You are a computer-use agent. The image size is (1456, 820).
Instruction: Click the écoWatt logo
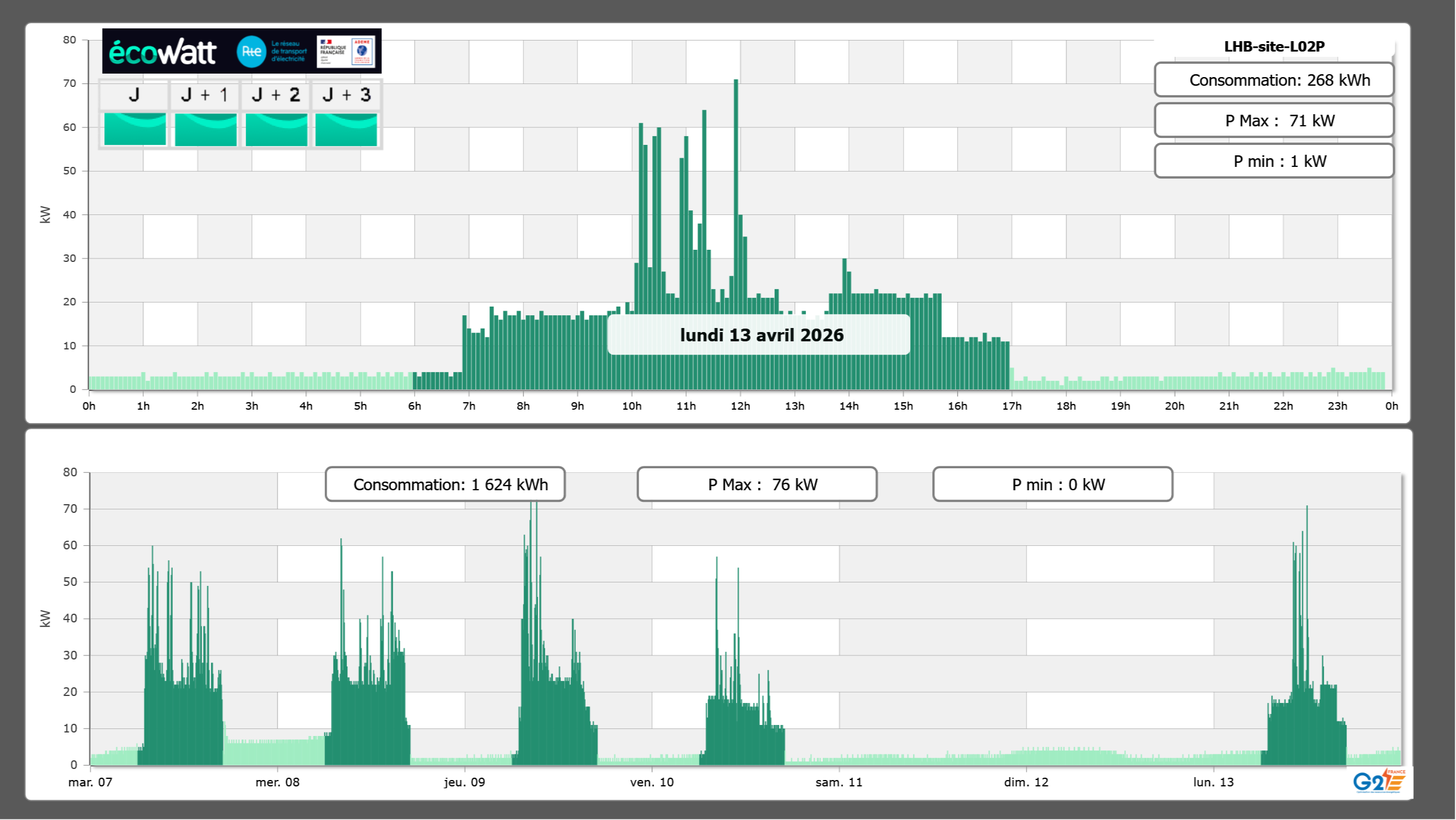(x=163, y=52)
